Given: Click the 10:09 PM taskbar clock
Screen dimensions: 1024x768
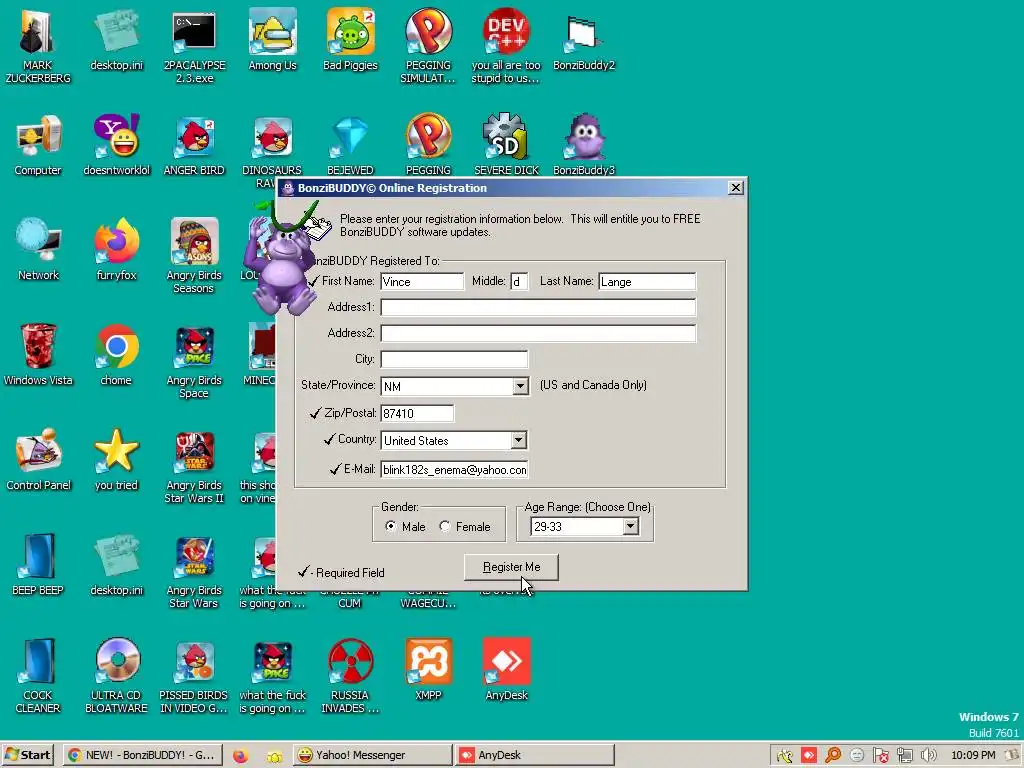Looking at the screenshot, I should tap(973, 755).
